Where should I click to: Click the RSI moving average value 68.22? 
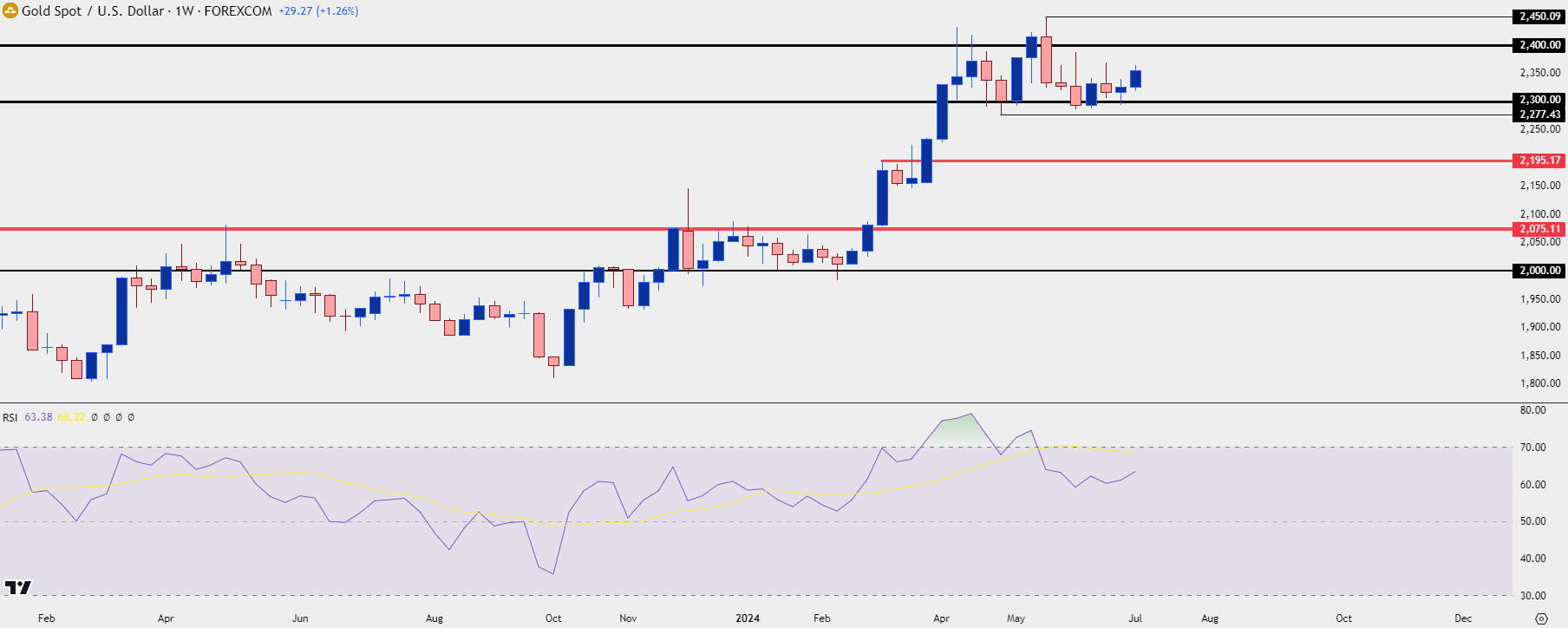(x=72, y=417)
